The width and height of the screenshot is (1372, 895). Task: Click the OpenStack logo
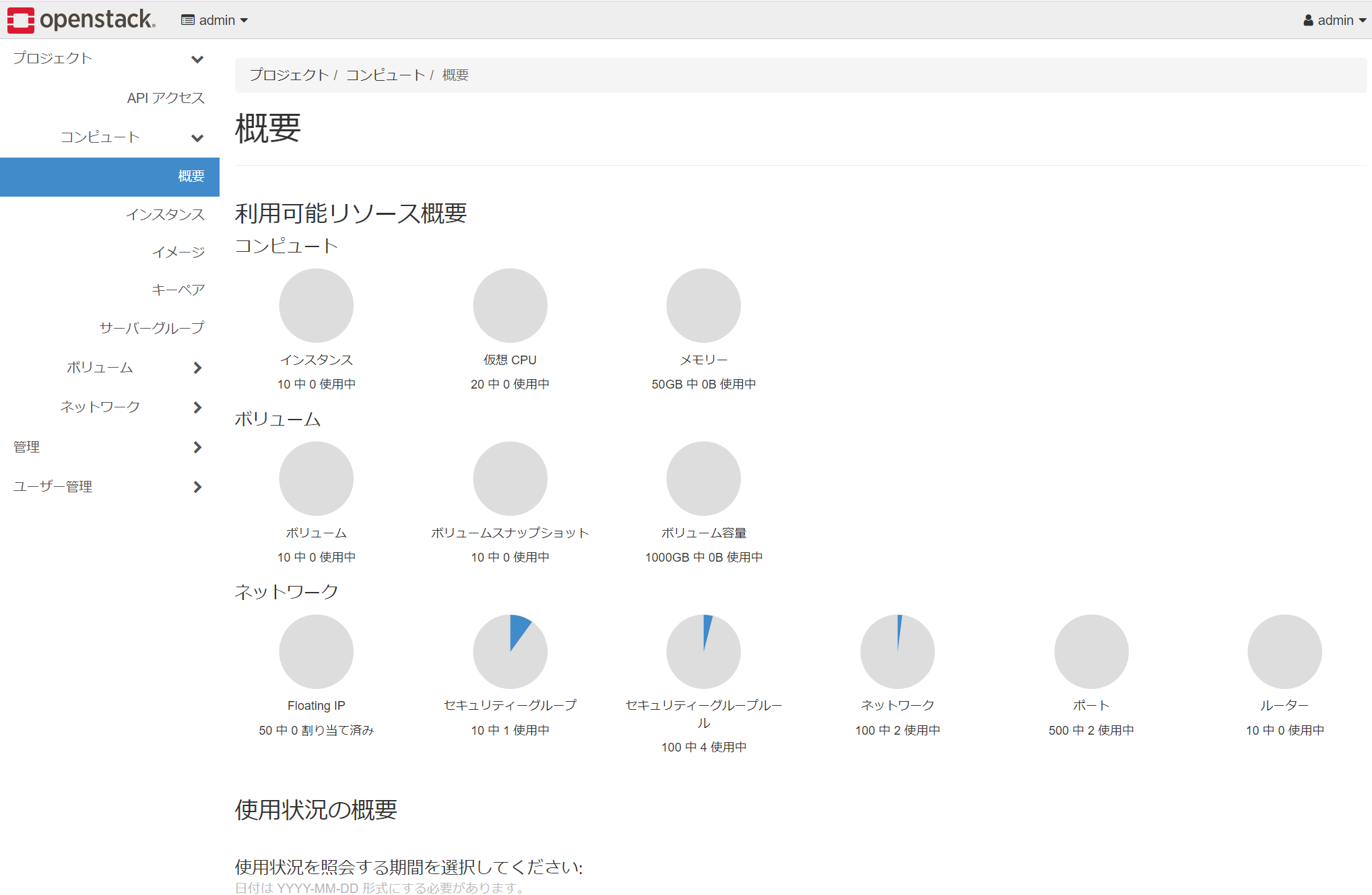(x=79, y=20)
